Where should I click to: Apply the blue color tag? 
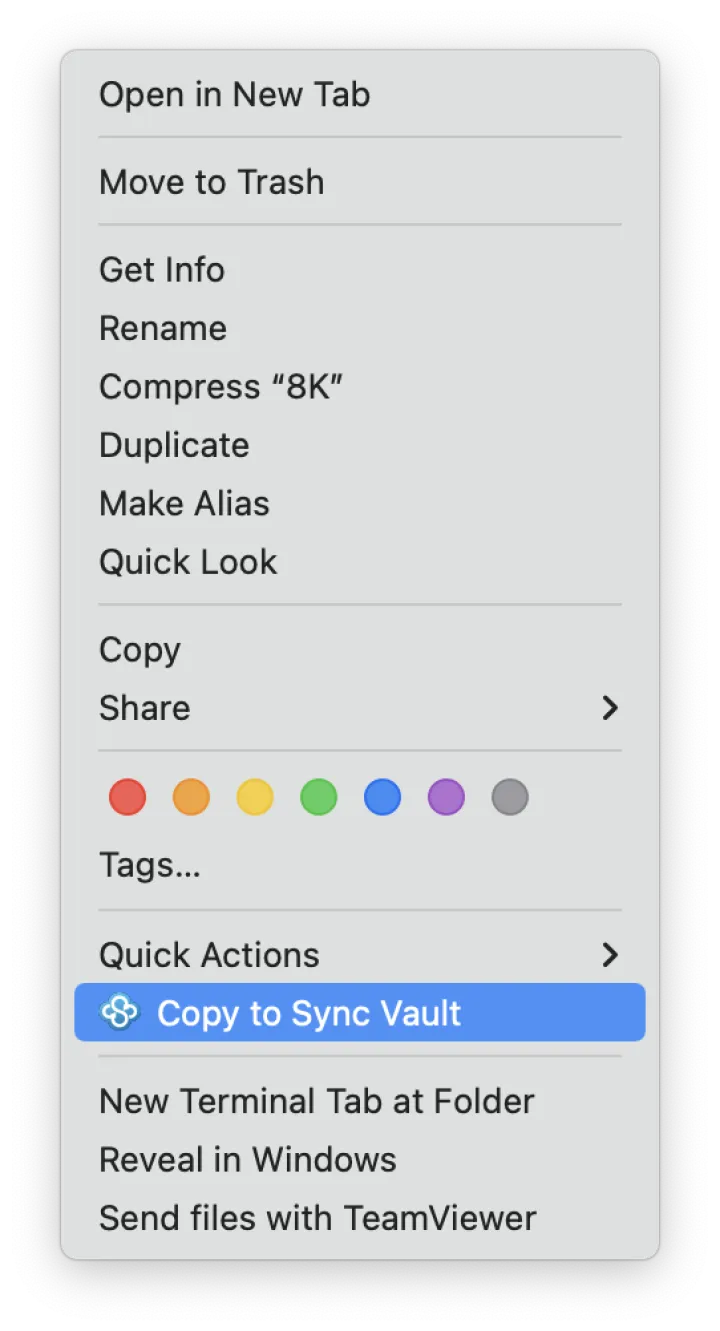click(382, 798)
